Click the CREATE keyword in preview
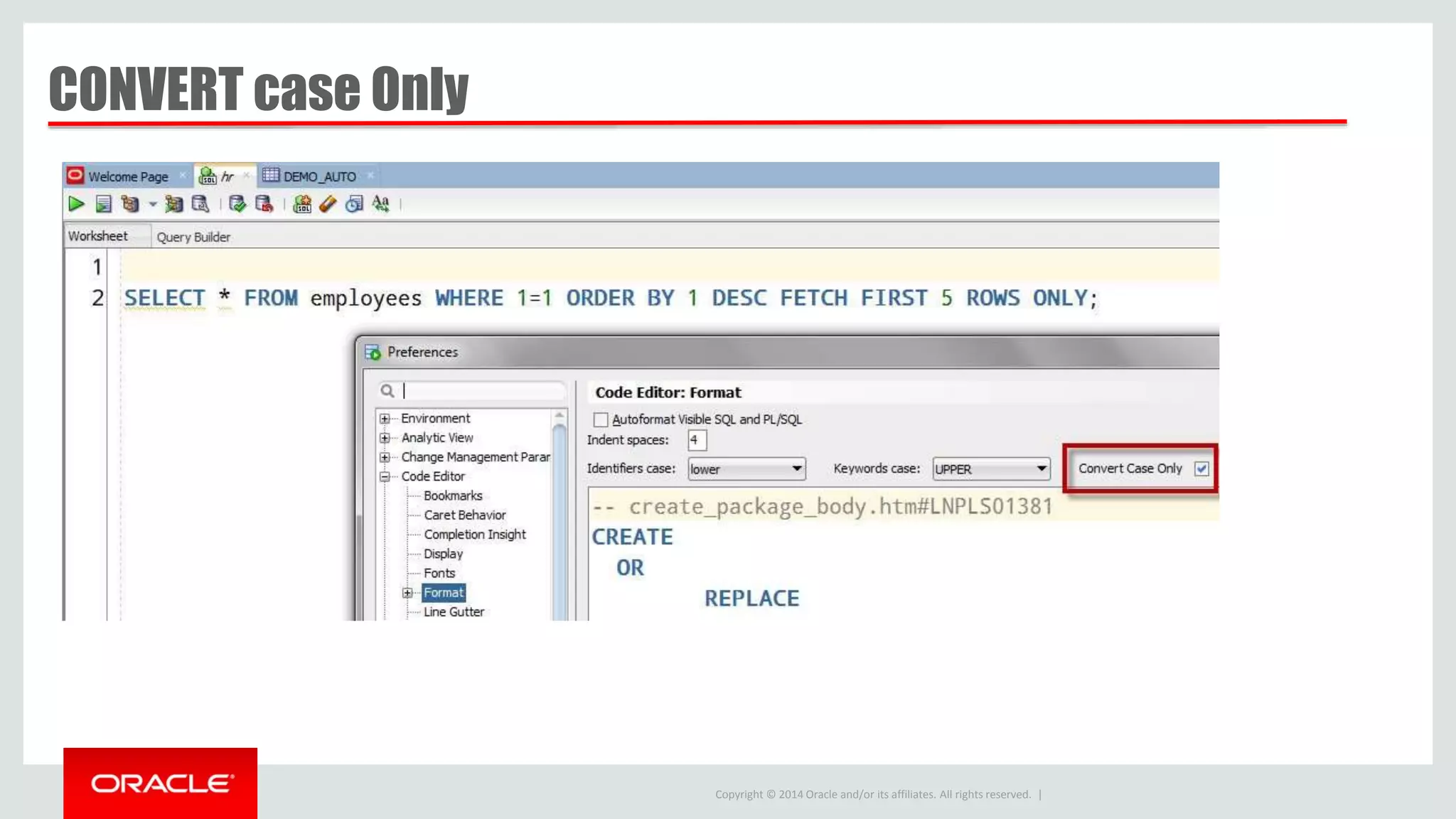 tap(633, 537)
